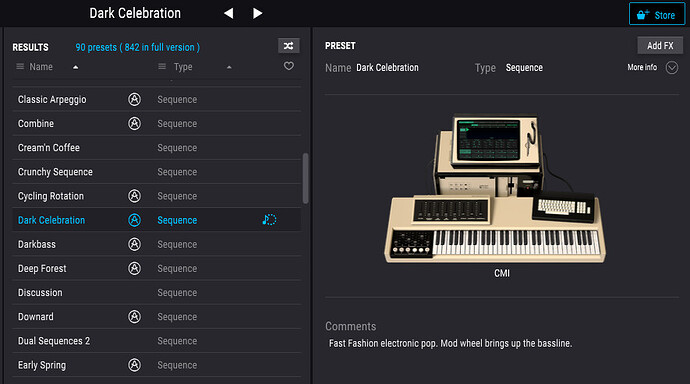This screenshot has width=690, height=384.
Task: Click Arturia logo icon on Deep Forest
Action: 134,268
